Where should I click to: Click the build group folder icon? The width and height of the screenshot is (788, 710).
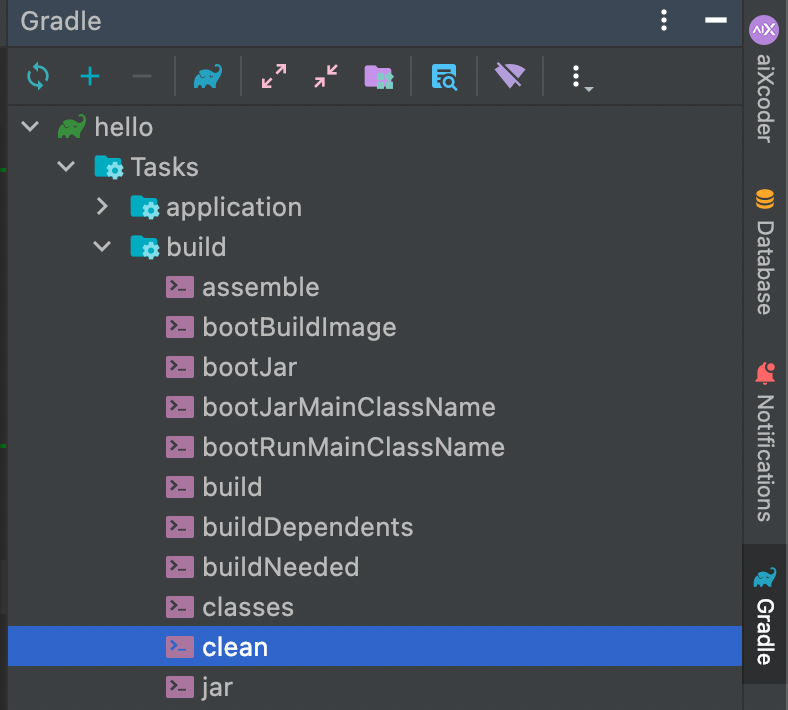tap(145, 247)
